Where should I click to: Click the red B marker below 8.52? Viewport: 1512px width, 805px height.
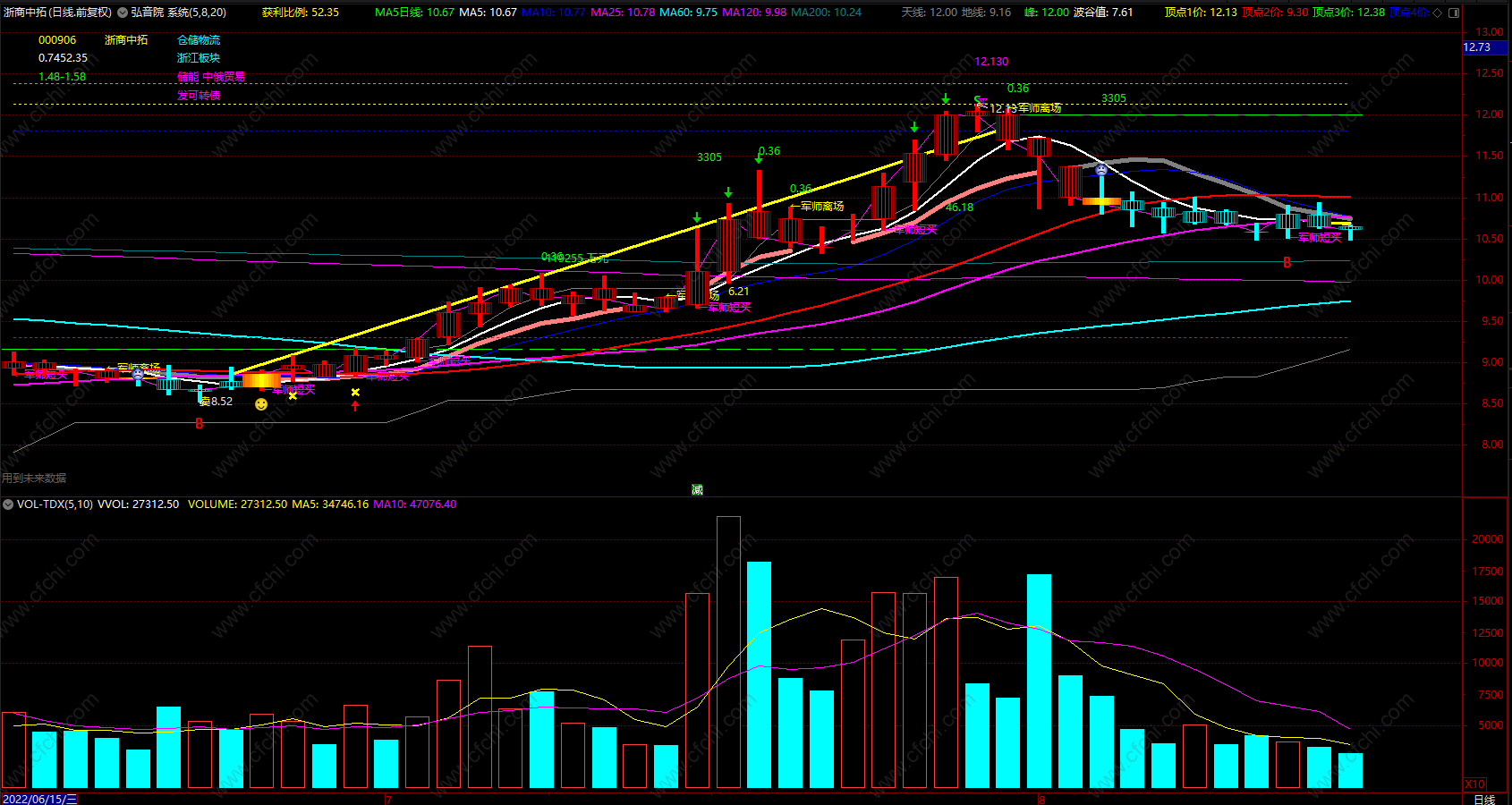tap(200, 424)
